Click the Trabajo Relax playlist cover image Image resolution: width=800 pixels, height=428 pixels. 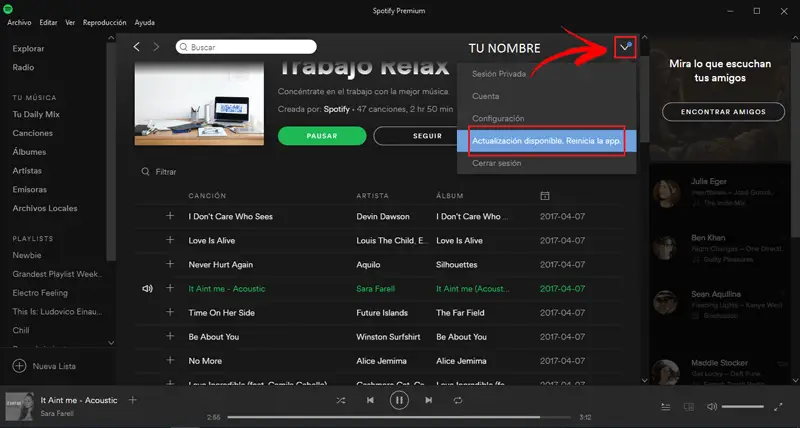199,104
